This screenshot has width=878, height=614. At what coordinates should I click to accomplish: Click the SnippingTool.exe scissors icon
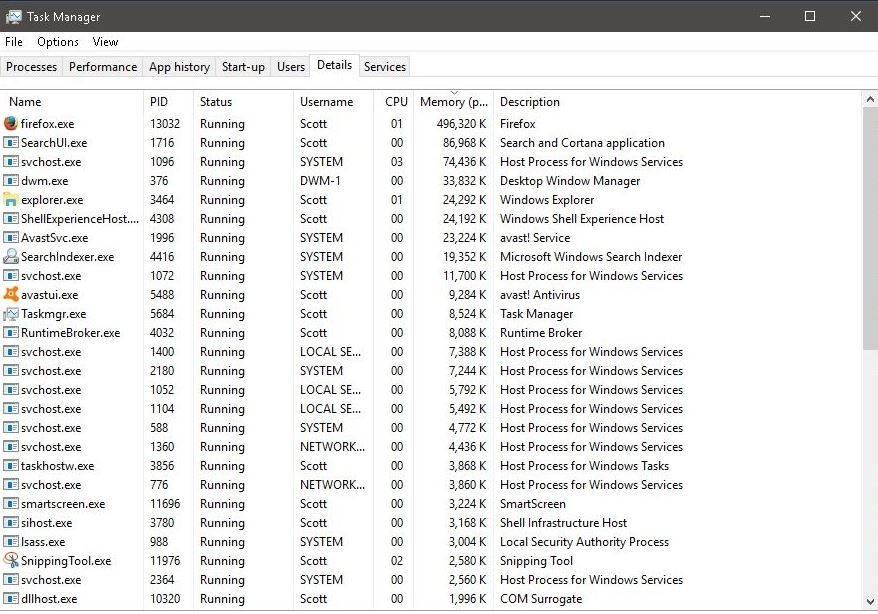point(11,560)
